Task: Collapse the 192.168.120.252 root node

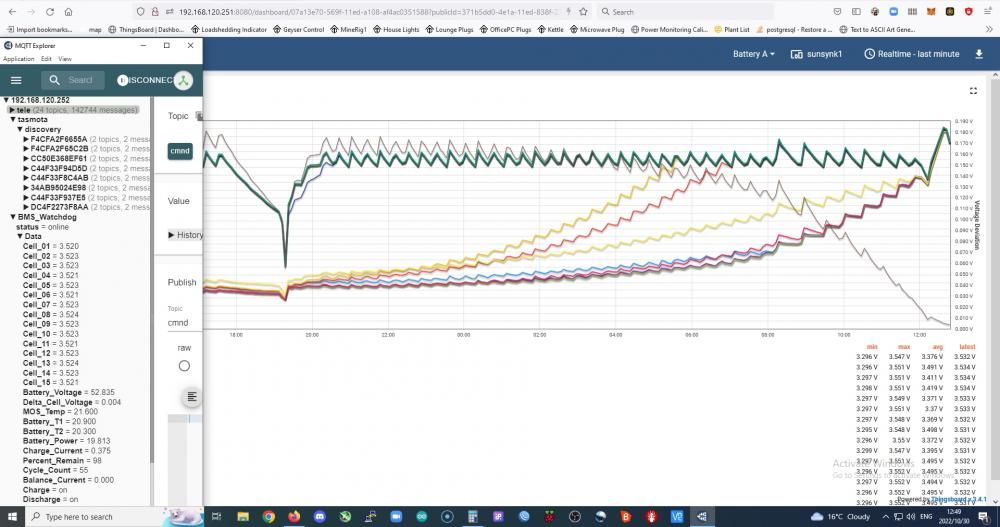Action: [x=6, y=100]
